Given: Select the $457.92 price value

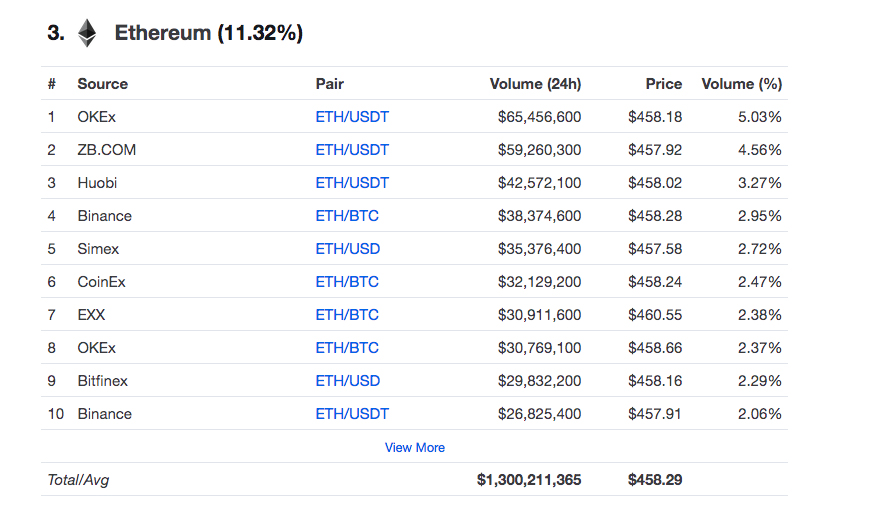Looking at the screenshot, I should pyautogui.click(x=655, y=150).
